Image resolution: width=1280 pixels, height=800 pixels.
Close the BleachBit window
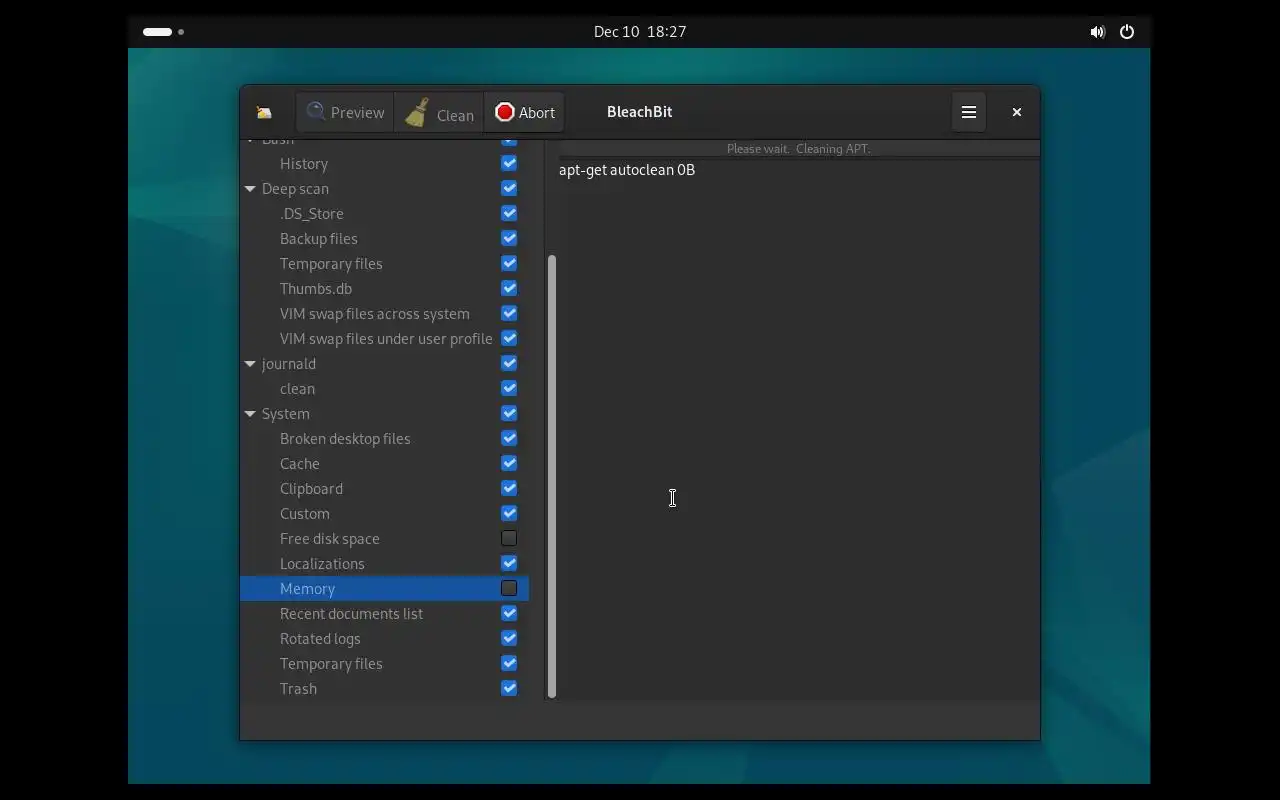tap(1016, 112)
